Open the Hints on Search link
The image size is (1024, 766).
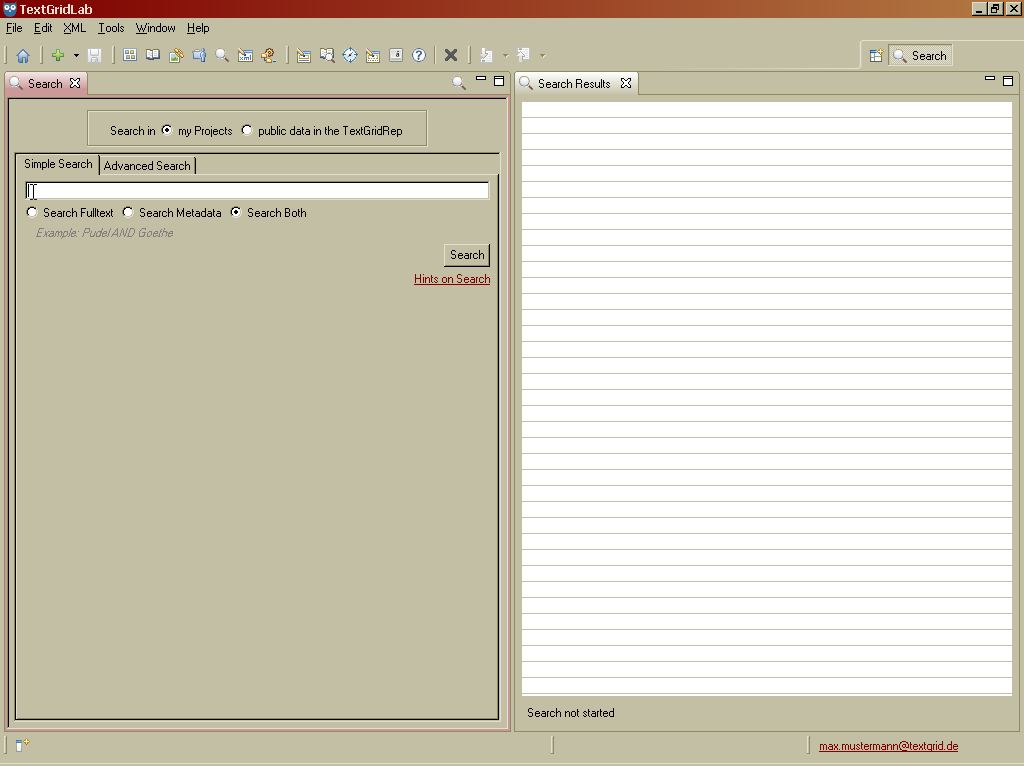452,279
